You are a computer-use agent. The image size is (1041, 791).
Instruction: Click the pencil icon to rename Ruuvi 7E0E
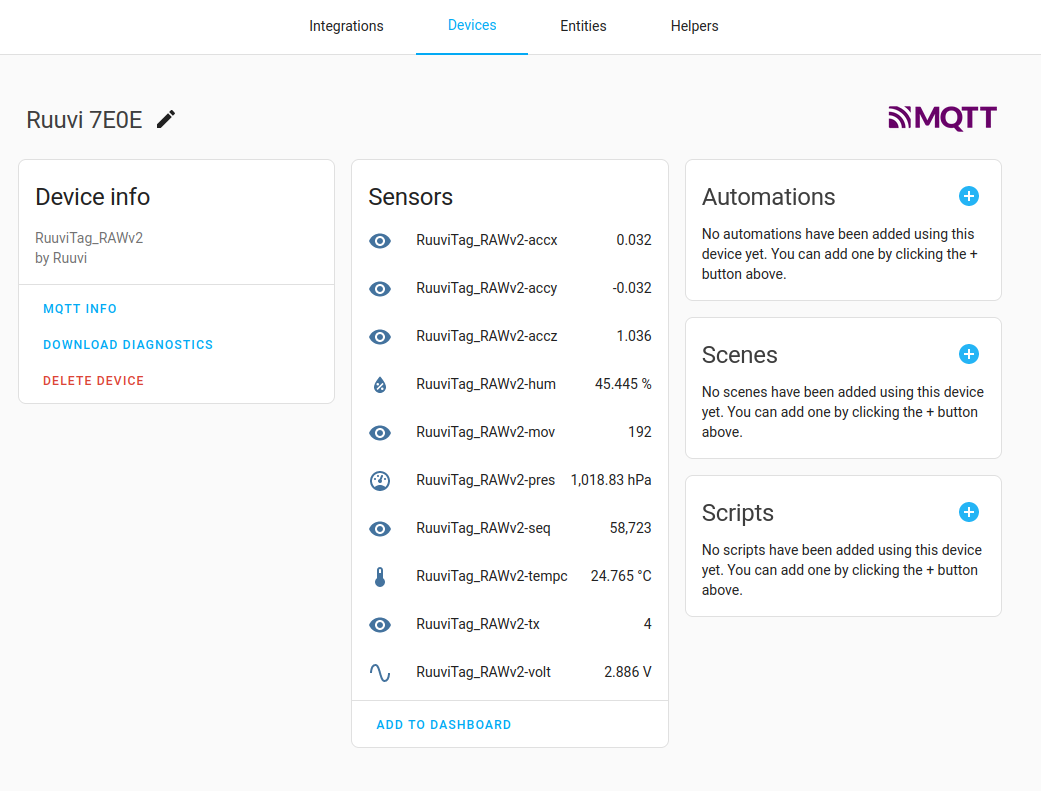(166, 120)
